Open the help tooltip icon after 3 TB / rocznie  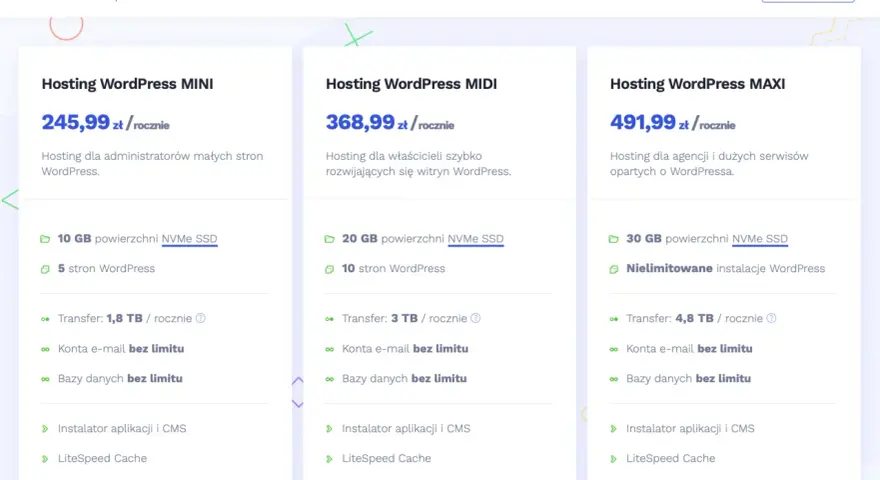475,318
